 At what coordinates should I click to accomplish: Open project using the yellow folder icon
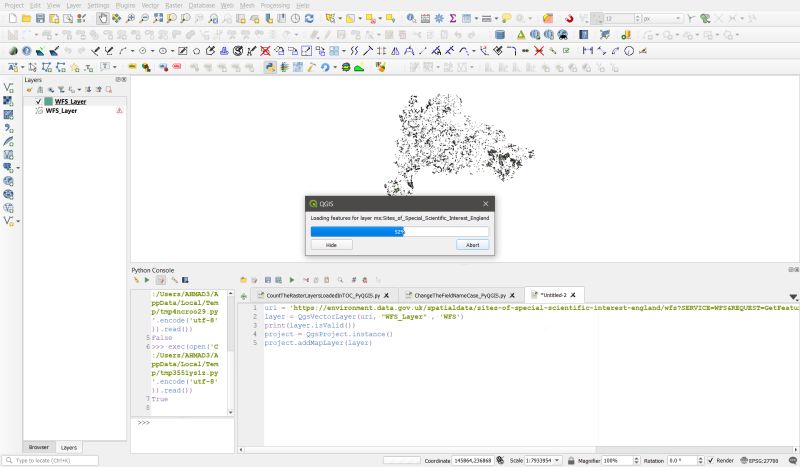tap(26, 18)
